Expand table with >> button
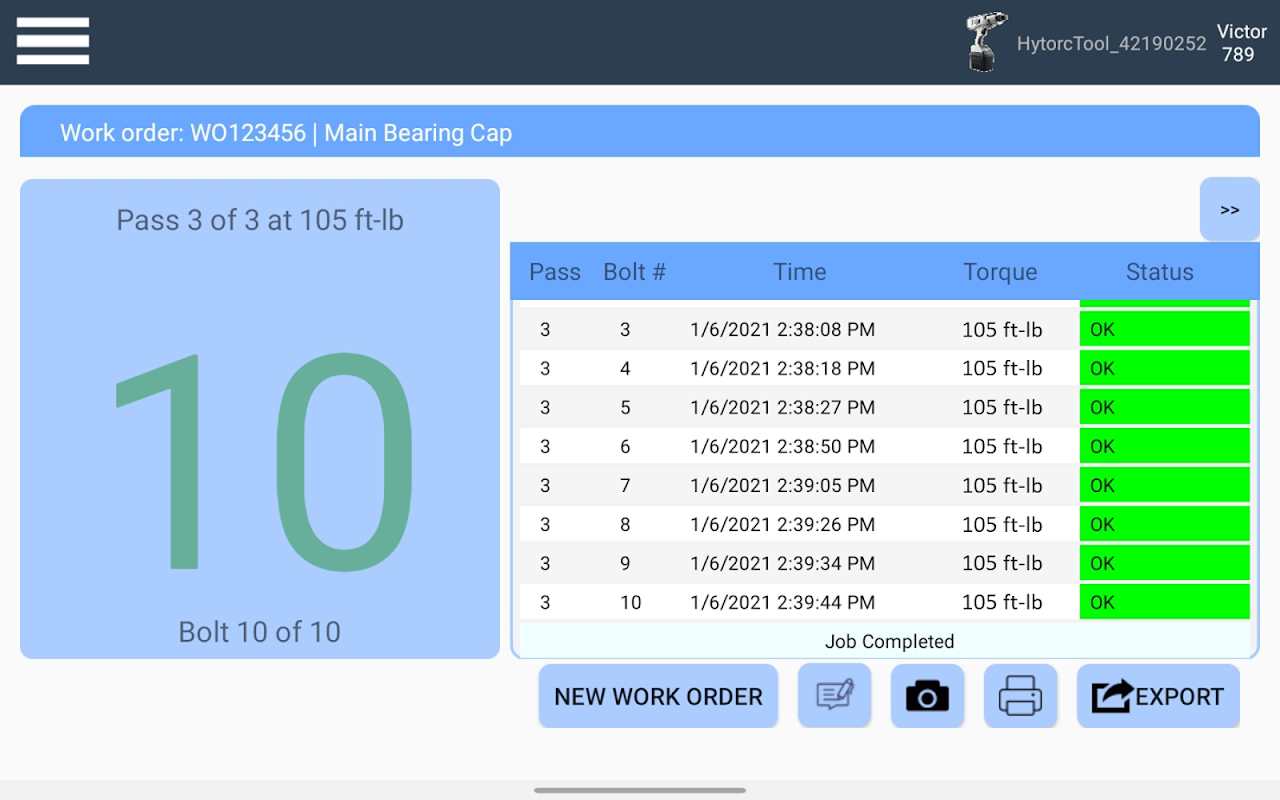Viewport: 1280px width, 800px height. (1230, 209)
